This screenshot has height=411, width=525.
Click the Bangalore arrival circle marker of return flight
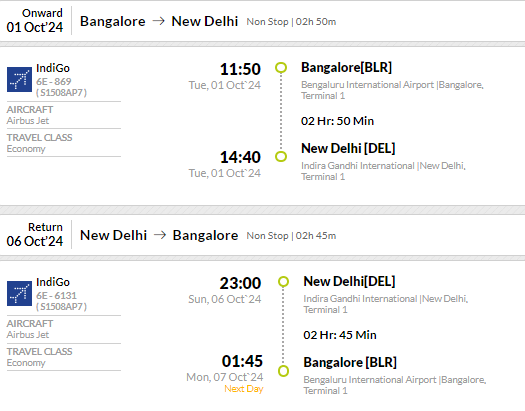(283, 371)
